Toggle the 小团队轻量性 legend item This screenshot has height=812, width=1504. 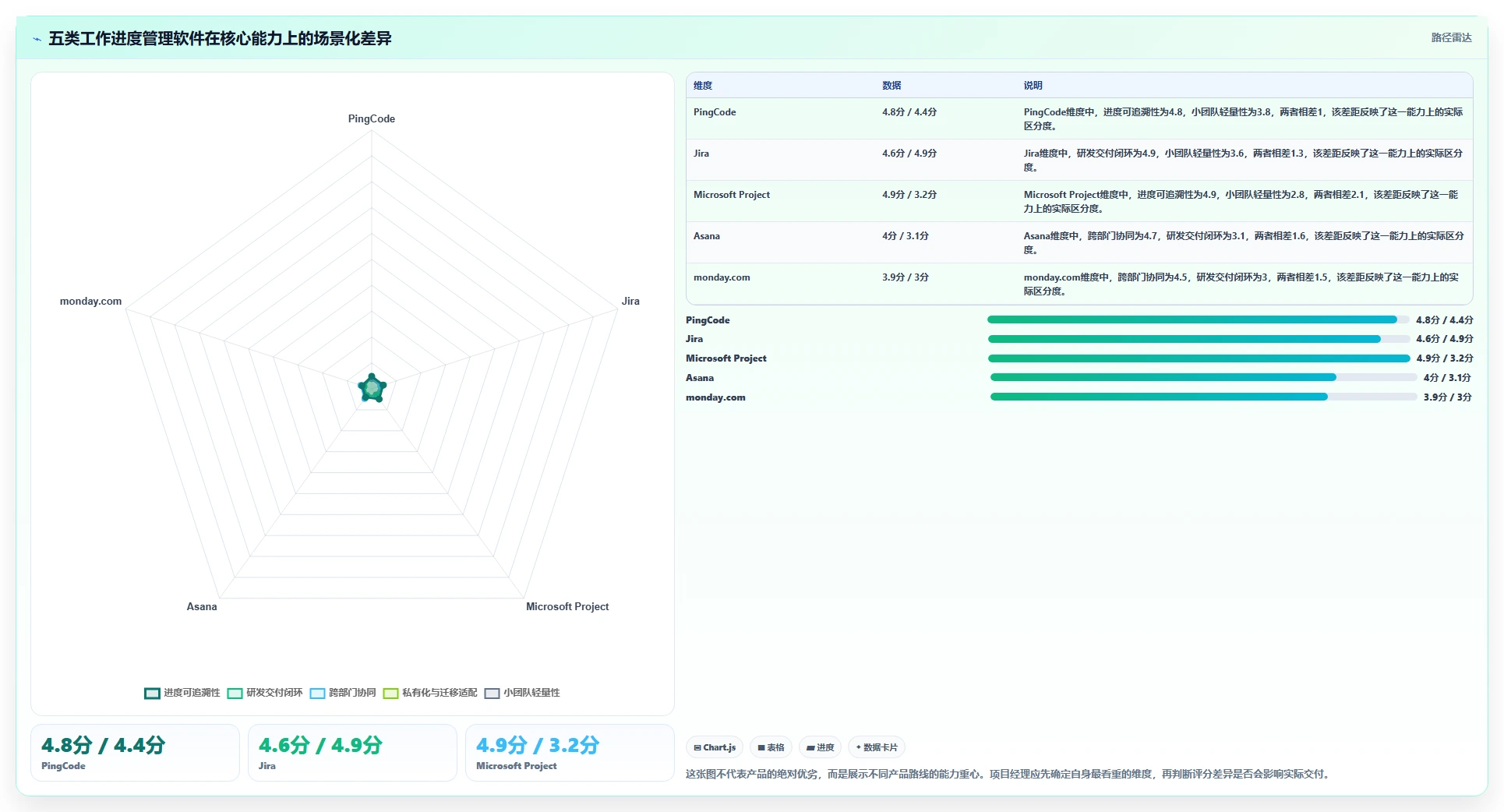522,693
